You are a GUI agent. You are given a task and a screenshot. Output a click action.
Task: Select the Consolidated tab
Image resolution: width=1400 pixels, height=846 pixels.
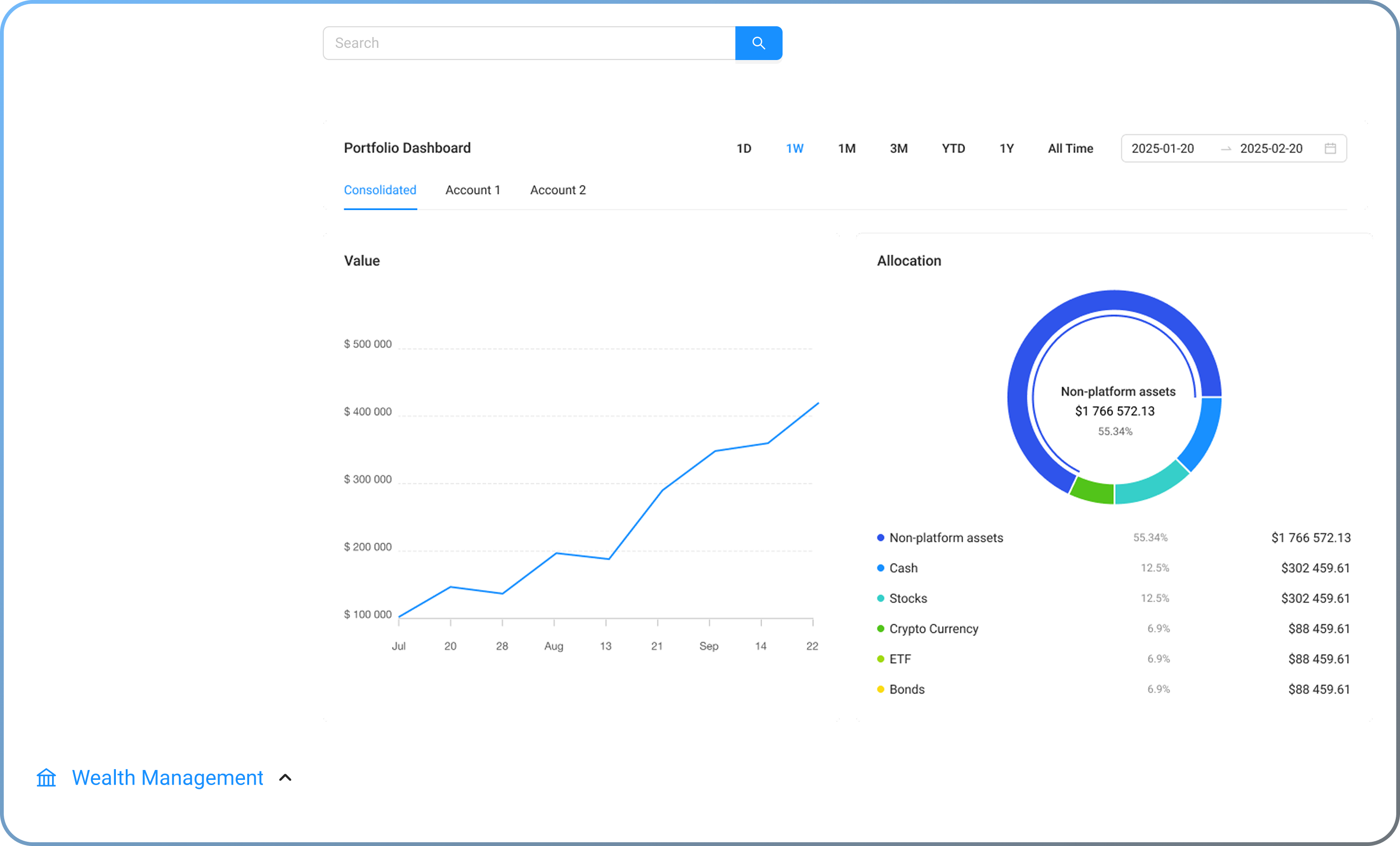point(380,190)
